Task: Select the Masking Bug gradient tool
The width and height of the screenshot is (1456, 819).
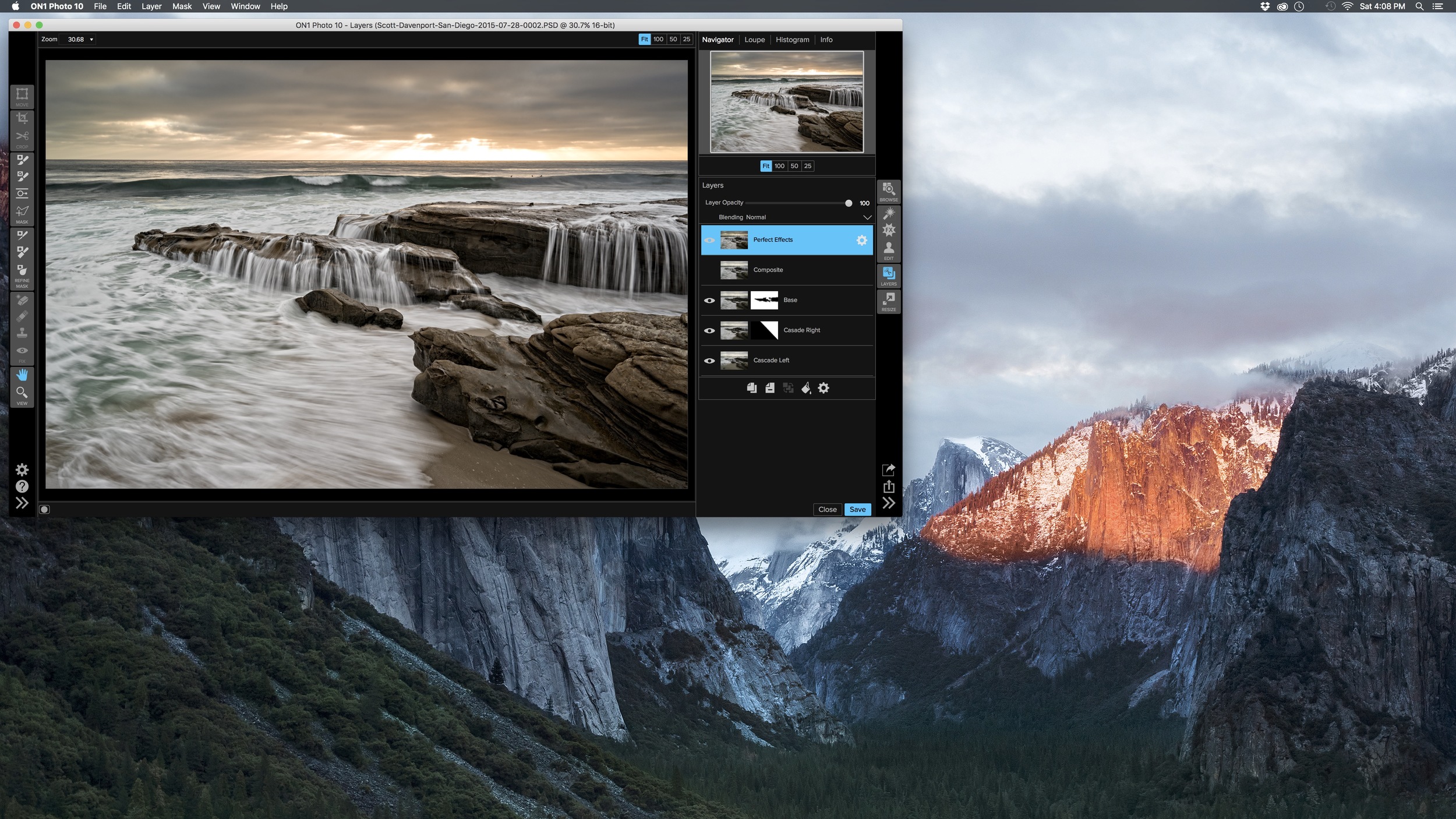Action: [x=22, y=193]
